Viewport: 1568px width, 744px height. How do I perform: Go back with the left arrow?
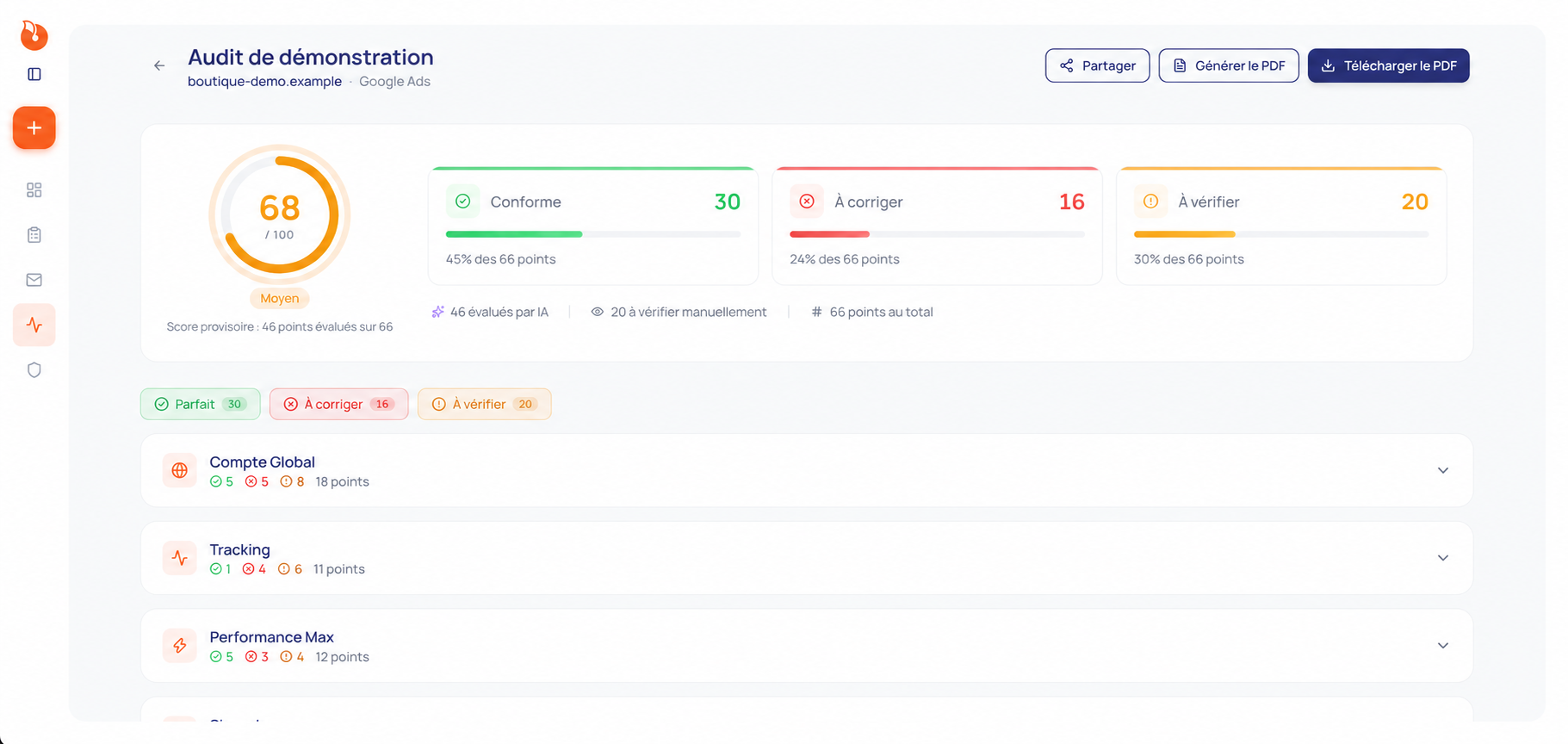pyautogui.click(x=159, y=65)
